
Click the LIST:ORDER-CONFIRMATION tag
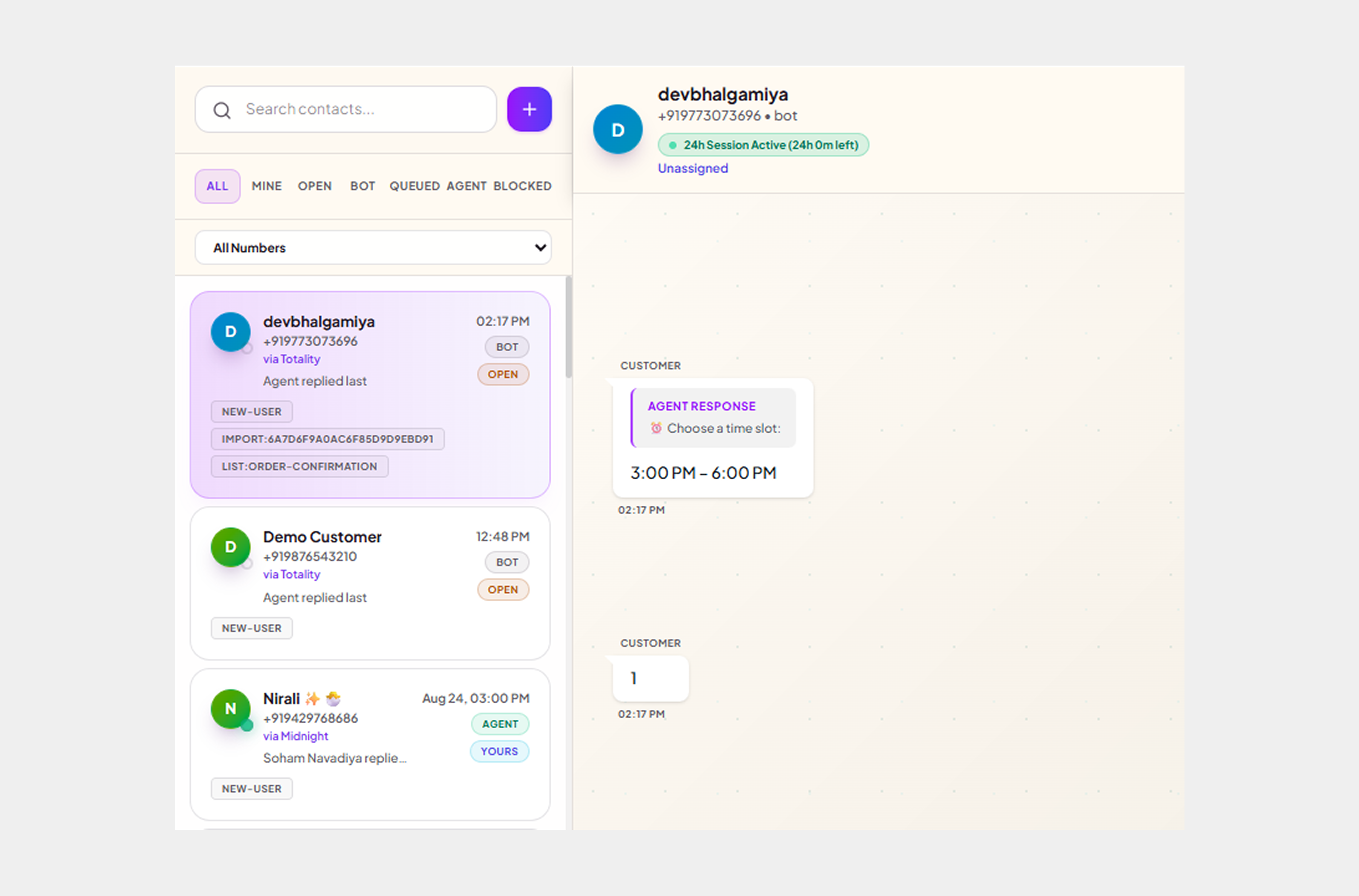[300, 466]
